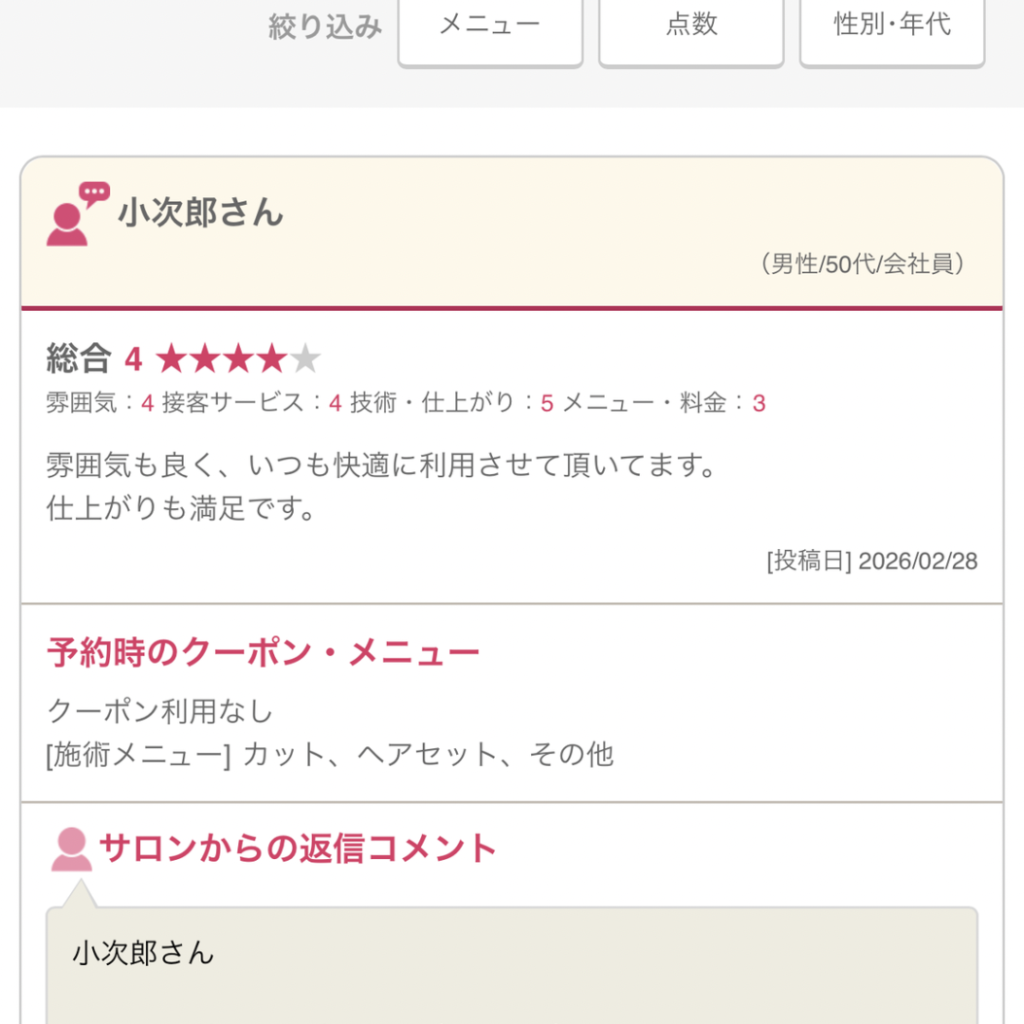Viewport: 1024px width, 1024px height.
Task: Open the 点数 filter dropdown
Action: (x=691, y=26)
